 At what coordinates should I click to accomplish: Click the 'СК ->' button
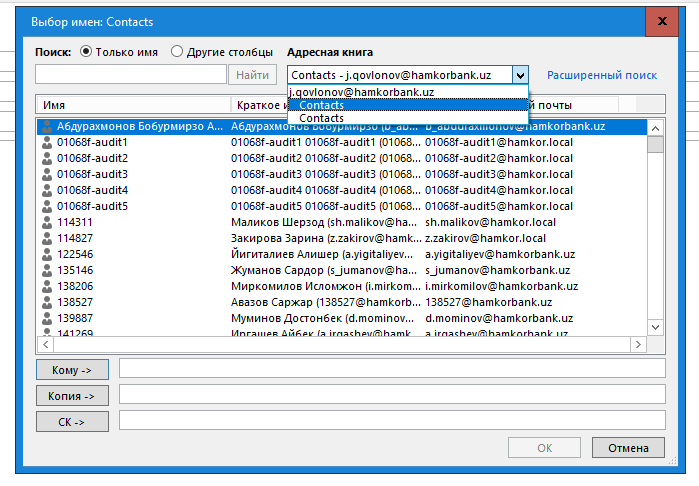tap(72, 422)
